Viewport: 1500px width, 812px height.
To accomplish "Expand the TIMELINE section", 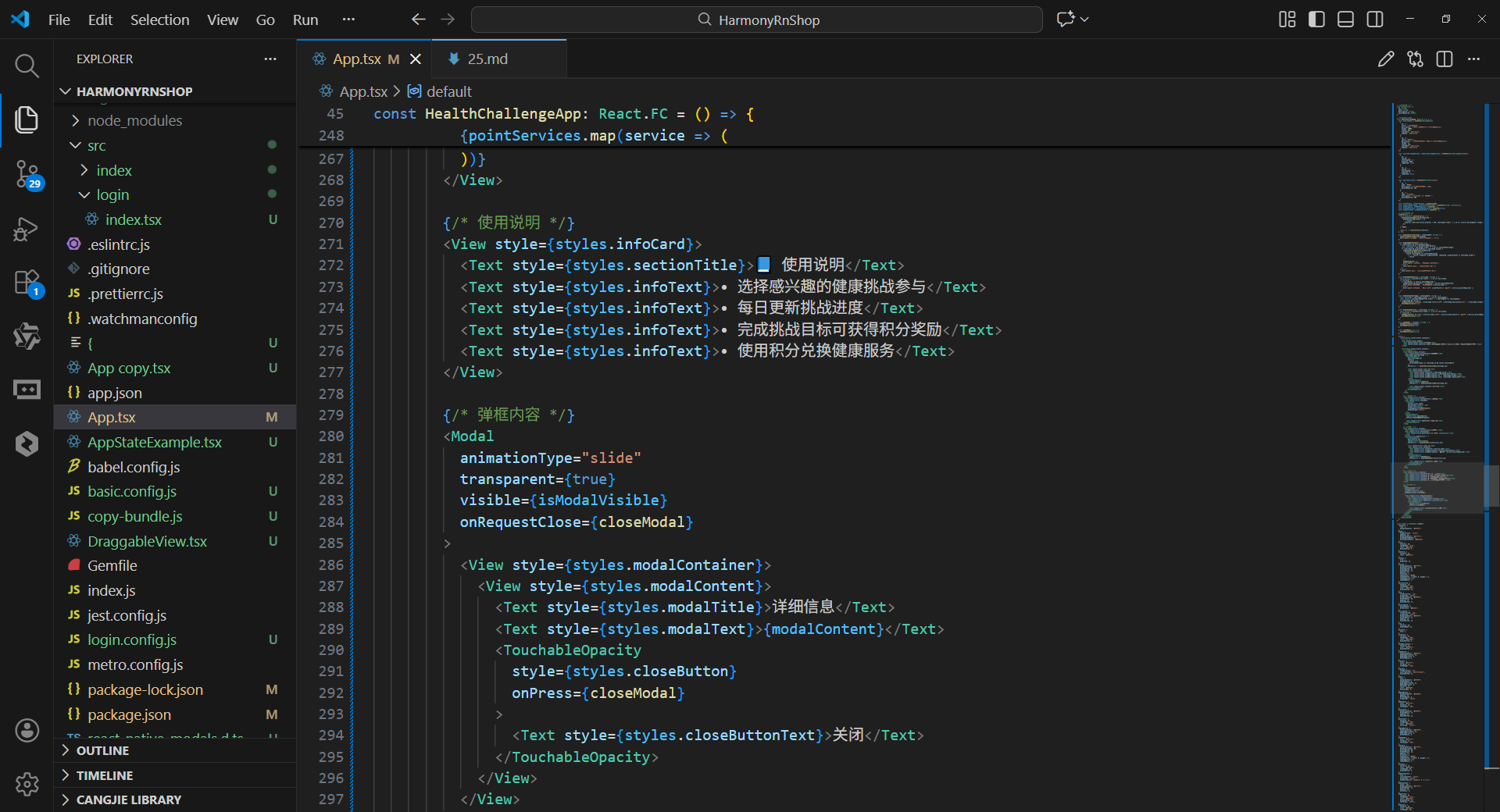I will (175, 775).
